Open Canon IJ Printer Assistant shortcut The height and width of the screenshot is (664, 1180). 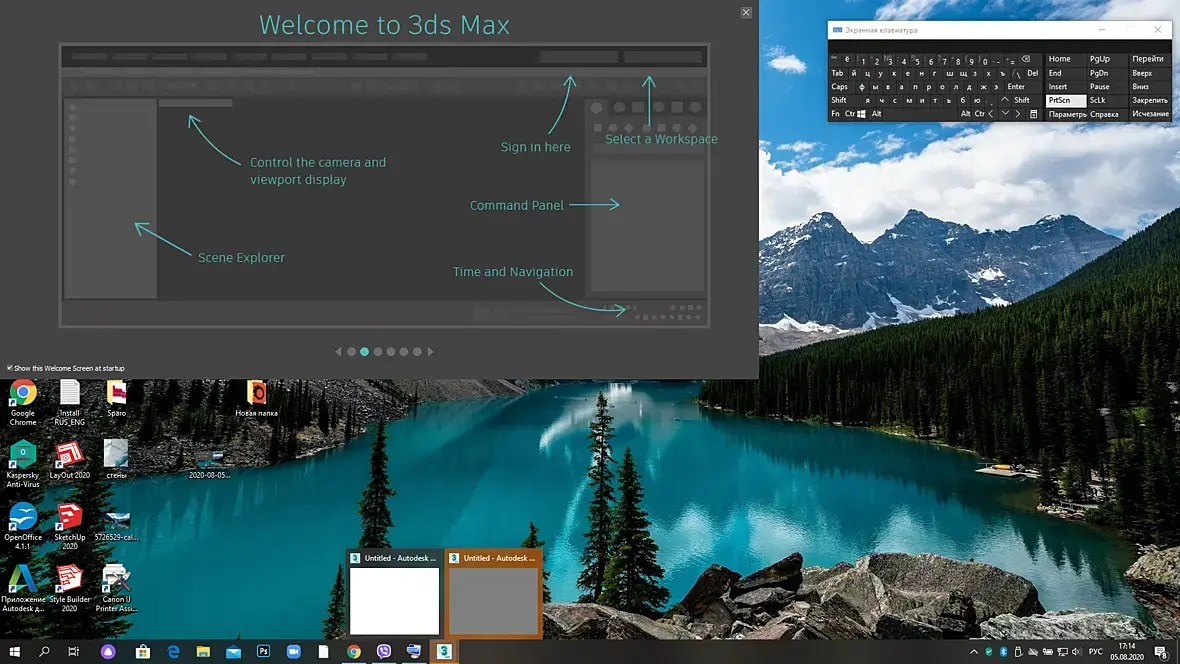coord(117,588)
